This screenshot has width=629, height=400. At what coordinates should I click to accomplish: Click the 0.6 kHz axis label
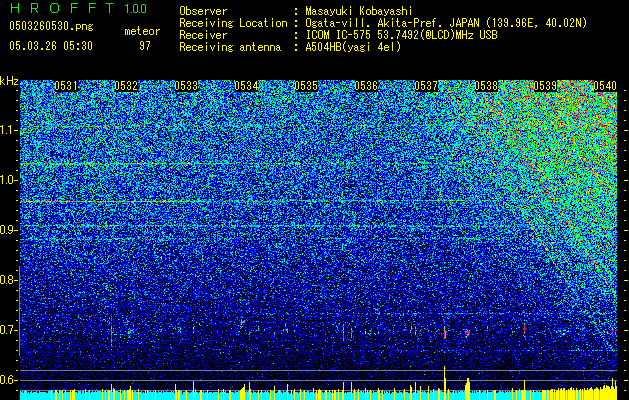[8, 380]
